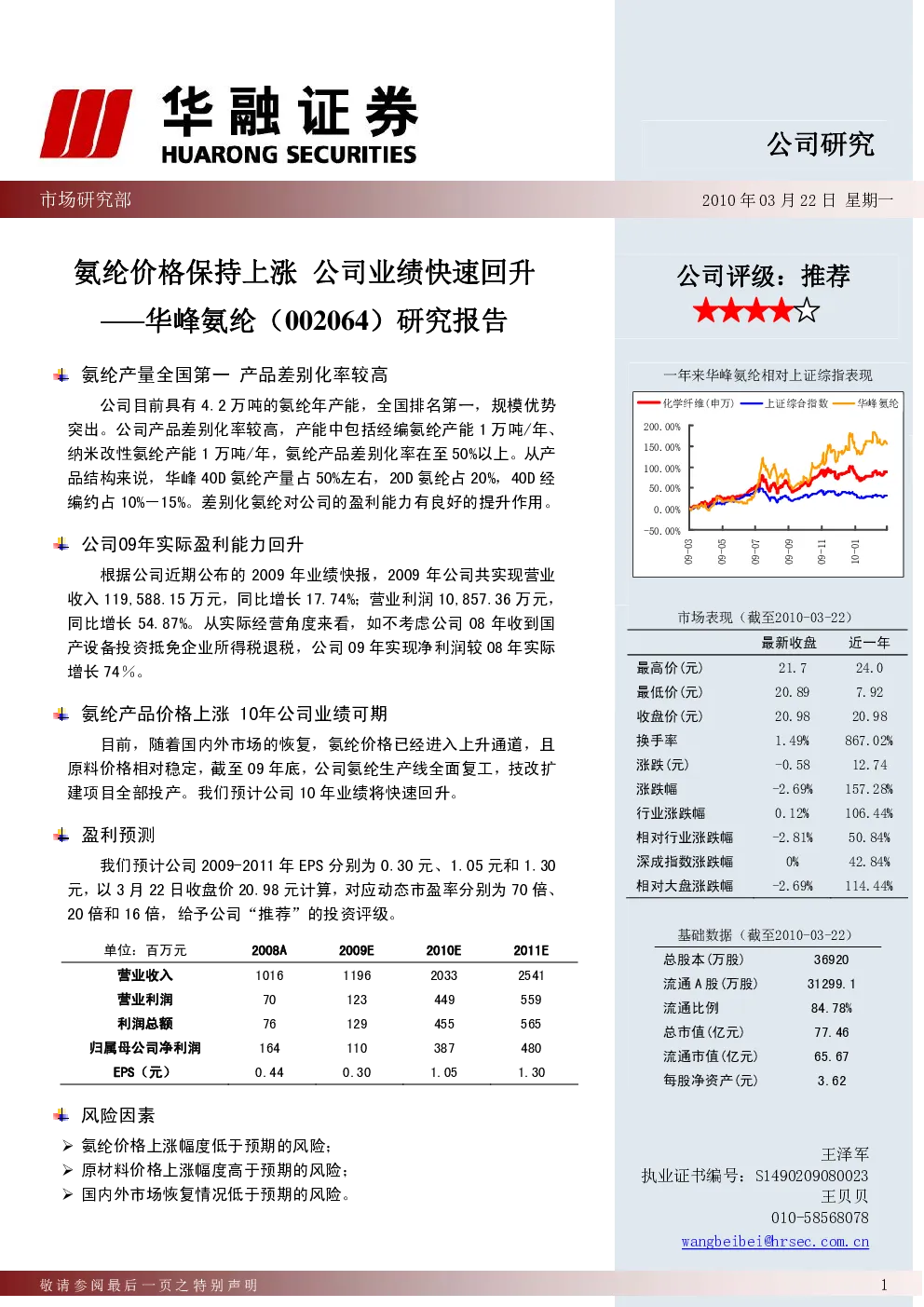Click the Huarong Securities red logo
The height and width of the screenshot is (1307, 924).
pyautogui.click(x=86, y=124)
